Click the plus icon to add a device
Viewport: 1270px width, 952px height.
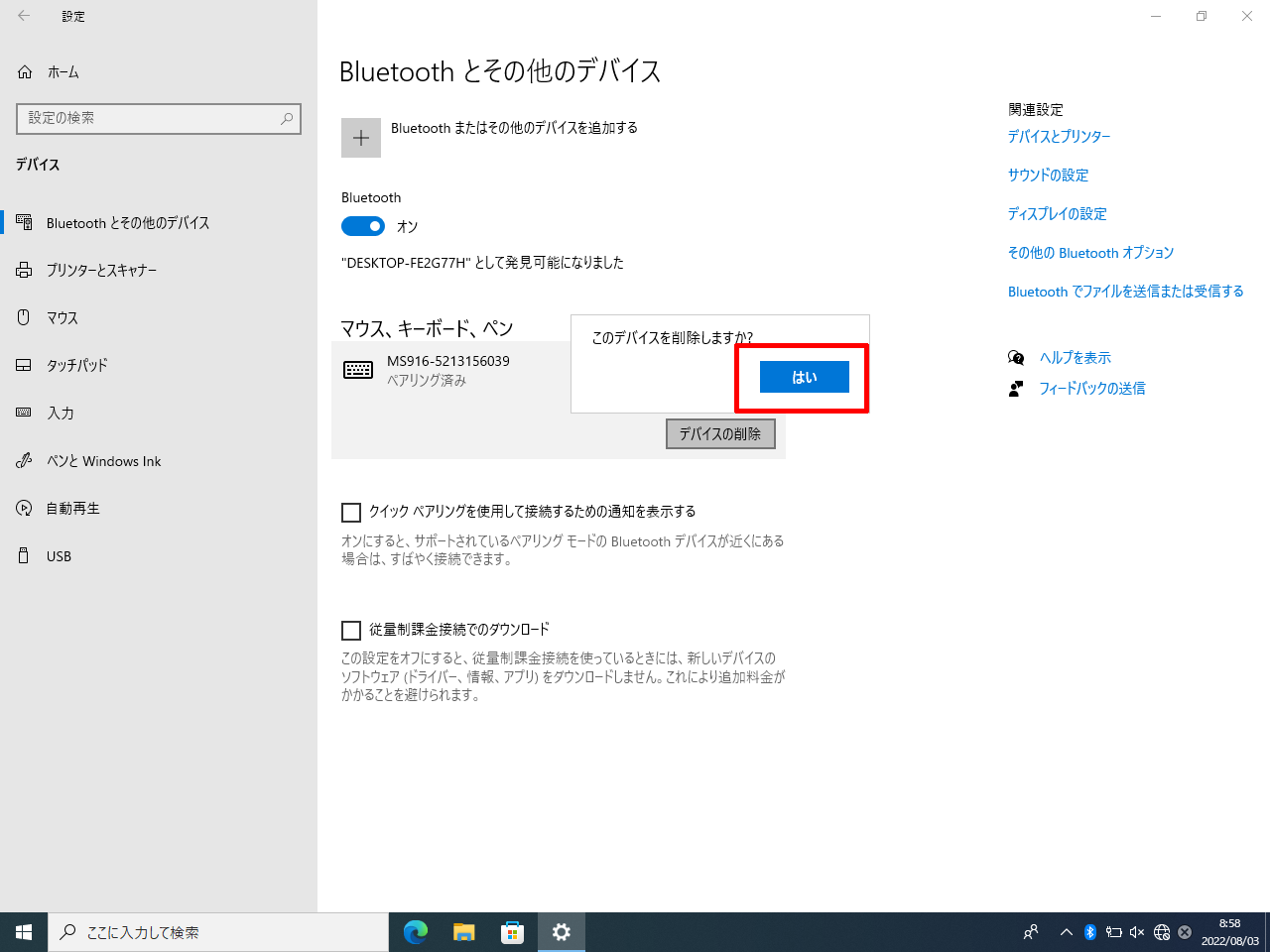click(361, 138)
